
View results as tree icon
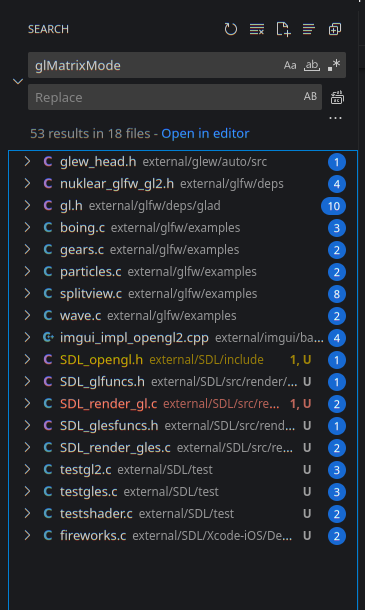(x=309, y=29)
